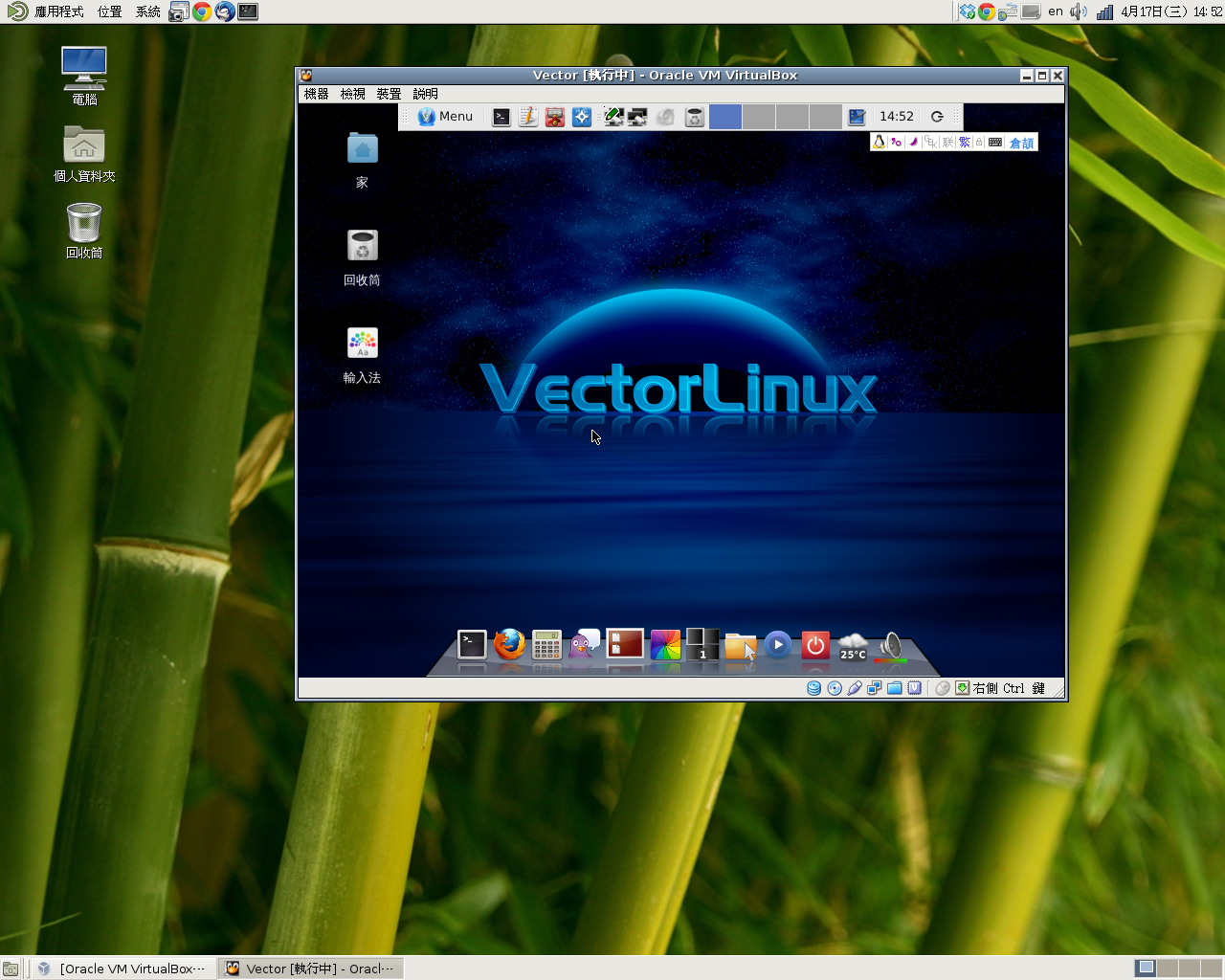Click the blue play media player dock icon
Viewport: 1225px width, 980px height.
click(778, 645)
